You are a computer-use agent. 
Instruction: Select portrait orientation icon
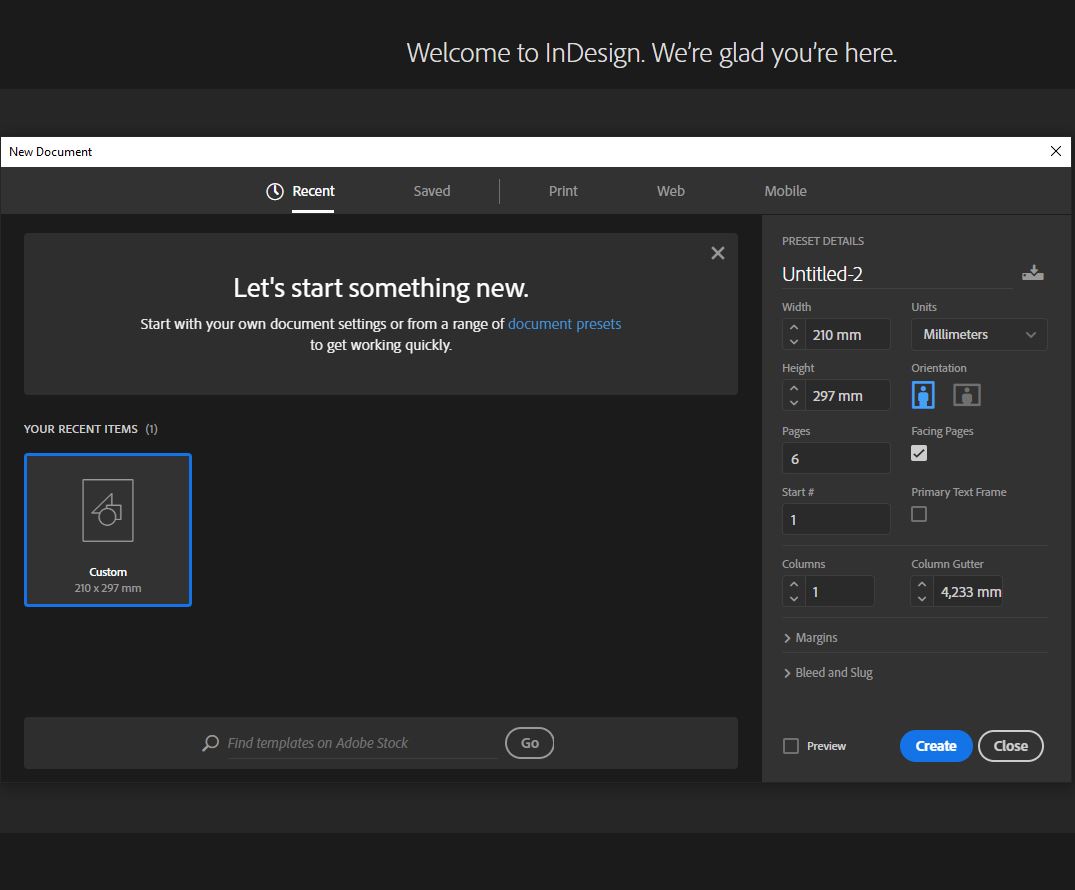coord(923,395)
